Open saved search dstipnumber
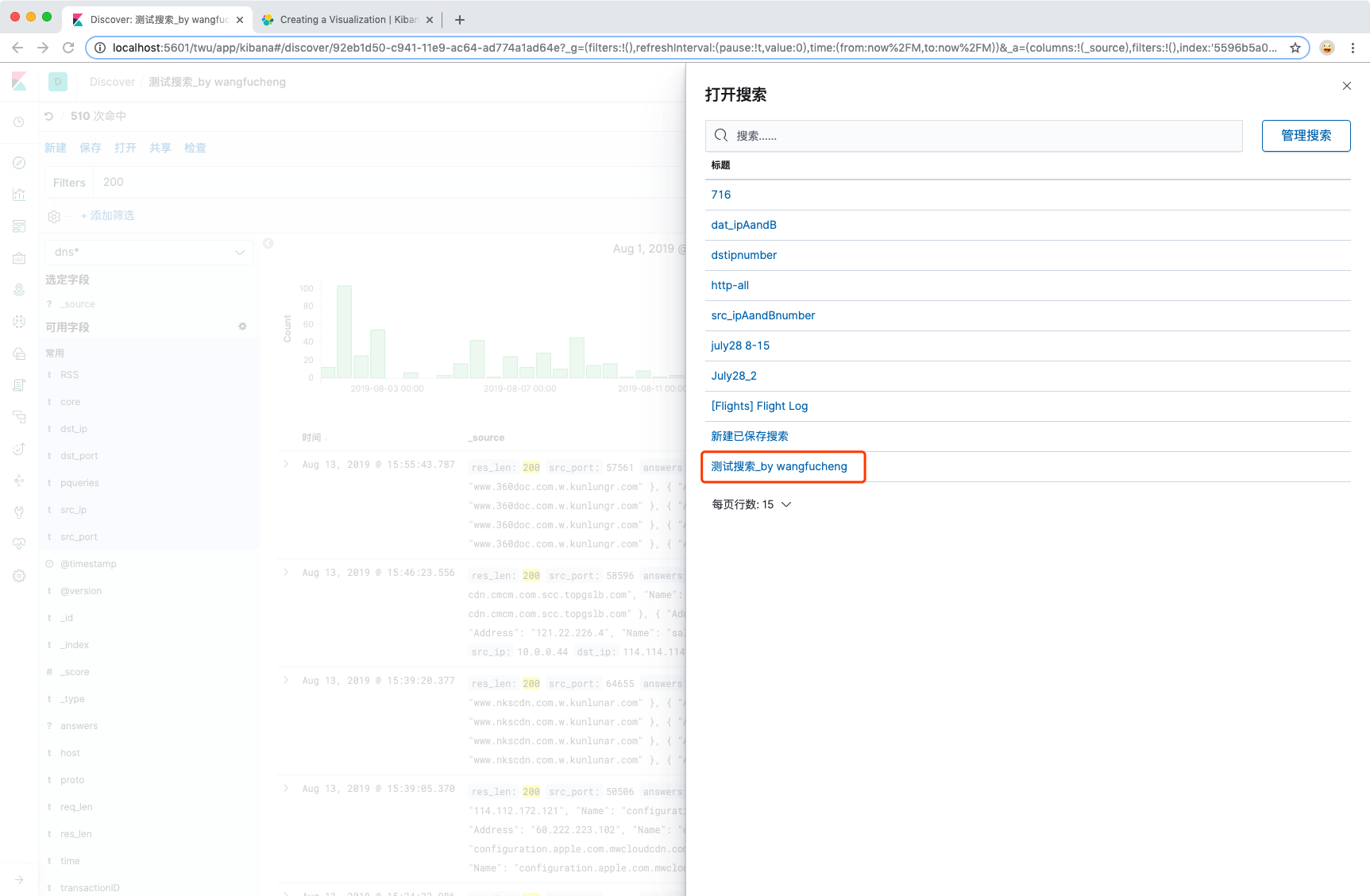This screenshot has width=1370, height=896. coord(743,255)
